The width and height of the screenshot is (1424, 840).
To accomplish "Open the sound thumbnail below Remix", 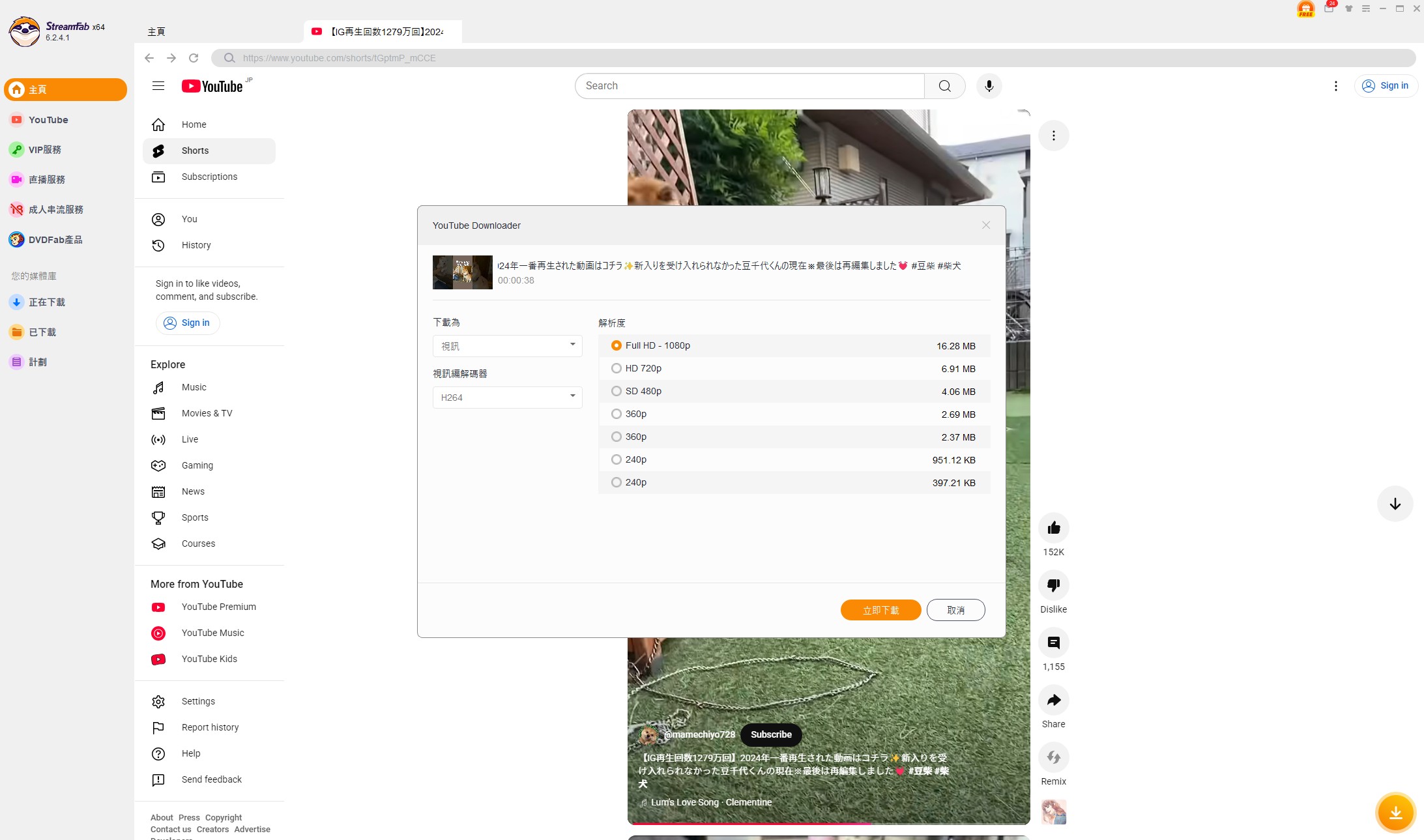I will coord(1053,812).
